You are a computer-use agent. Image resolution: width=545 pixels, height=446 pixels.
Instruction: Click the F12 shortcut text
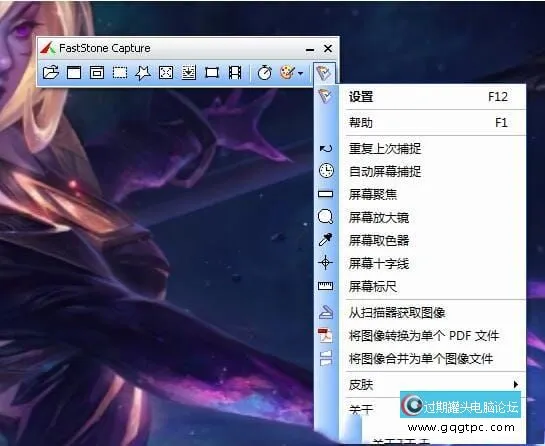coord(498,97)
